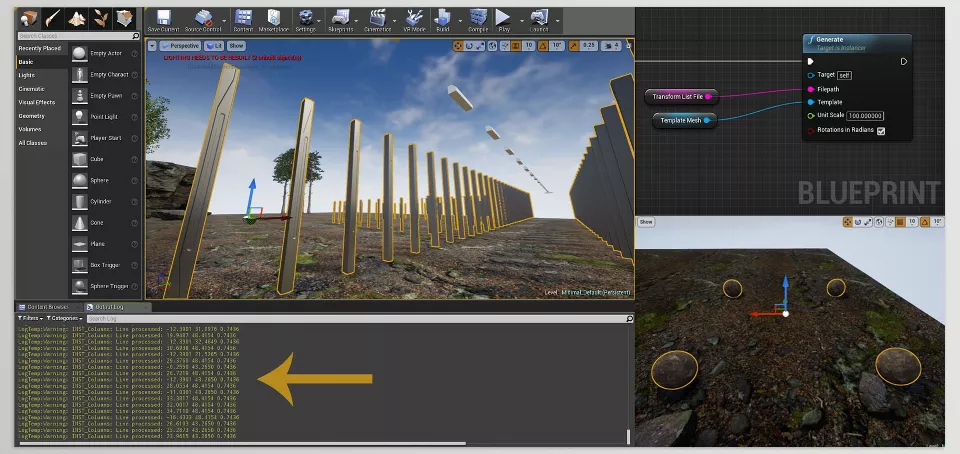Open the Blueprints dropdown arrow
The image size is (960, 454).
[x=358, y=20]
